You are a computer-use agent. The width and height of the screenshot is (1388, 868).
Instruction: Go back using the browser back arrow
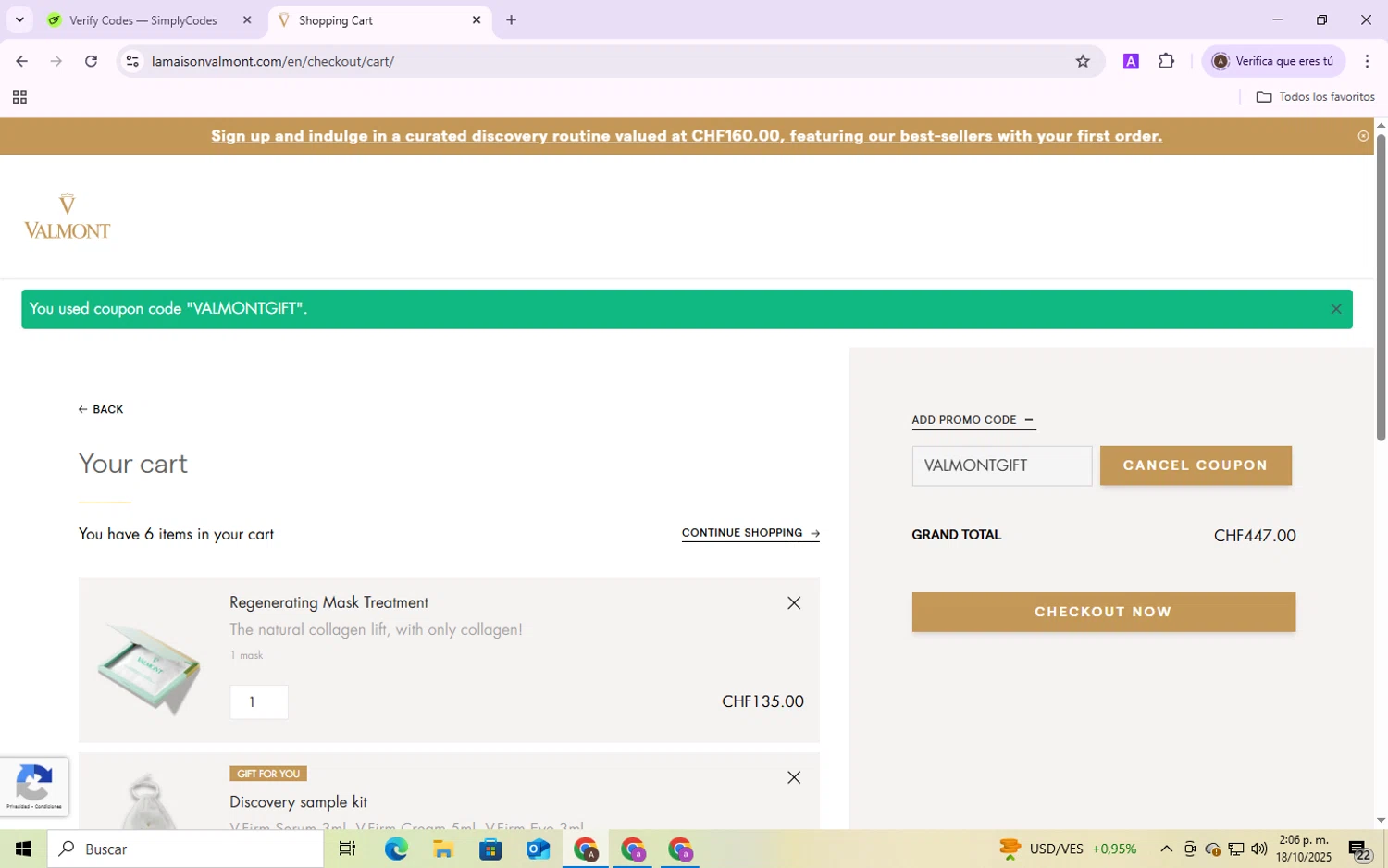21,61
